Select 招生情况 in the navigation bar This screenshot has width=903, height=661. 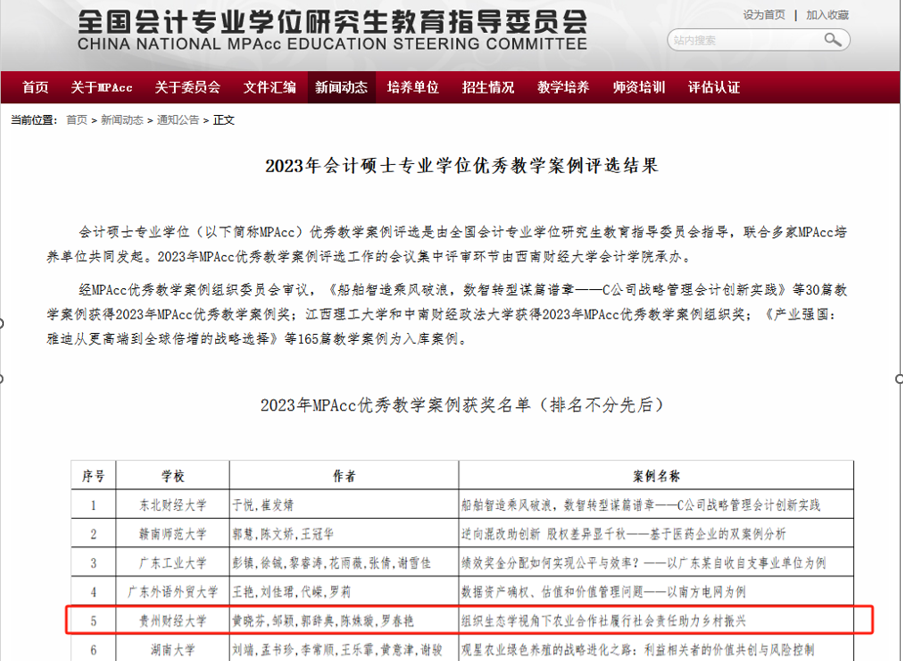click(488, 88)
